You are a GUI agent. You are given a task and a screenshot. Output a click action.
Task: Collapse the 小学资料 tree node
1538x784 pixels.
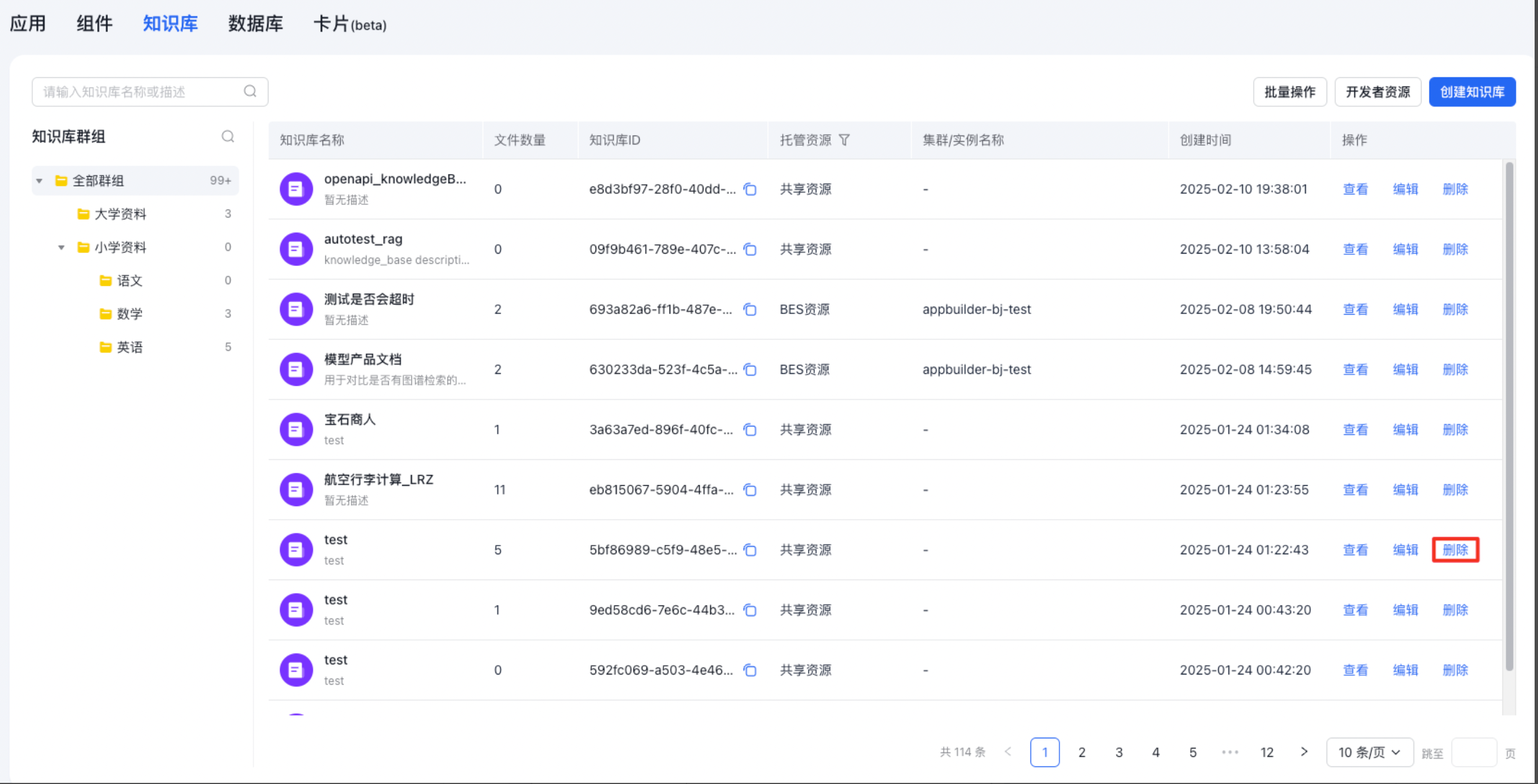click(62, 247)
